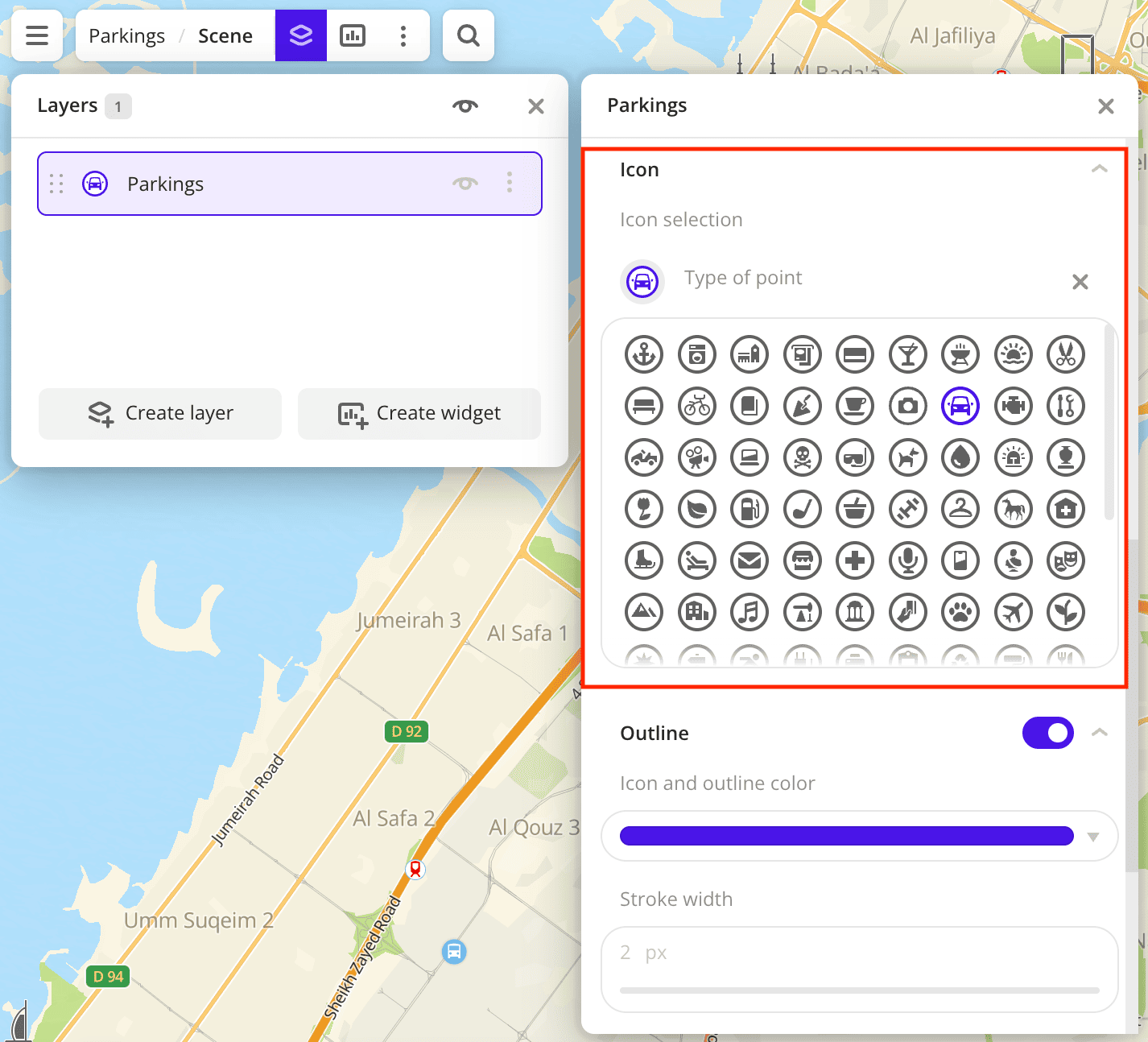Open the Parkings breadcrumb item

tap(126, 36)
